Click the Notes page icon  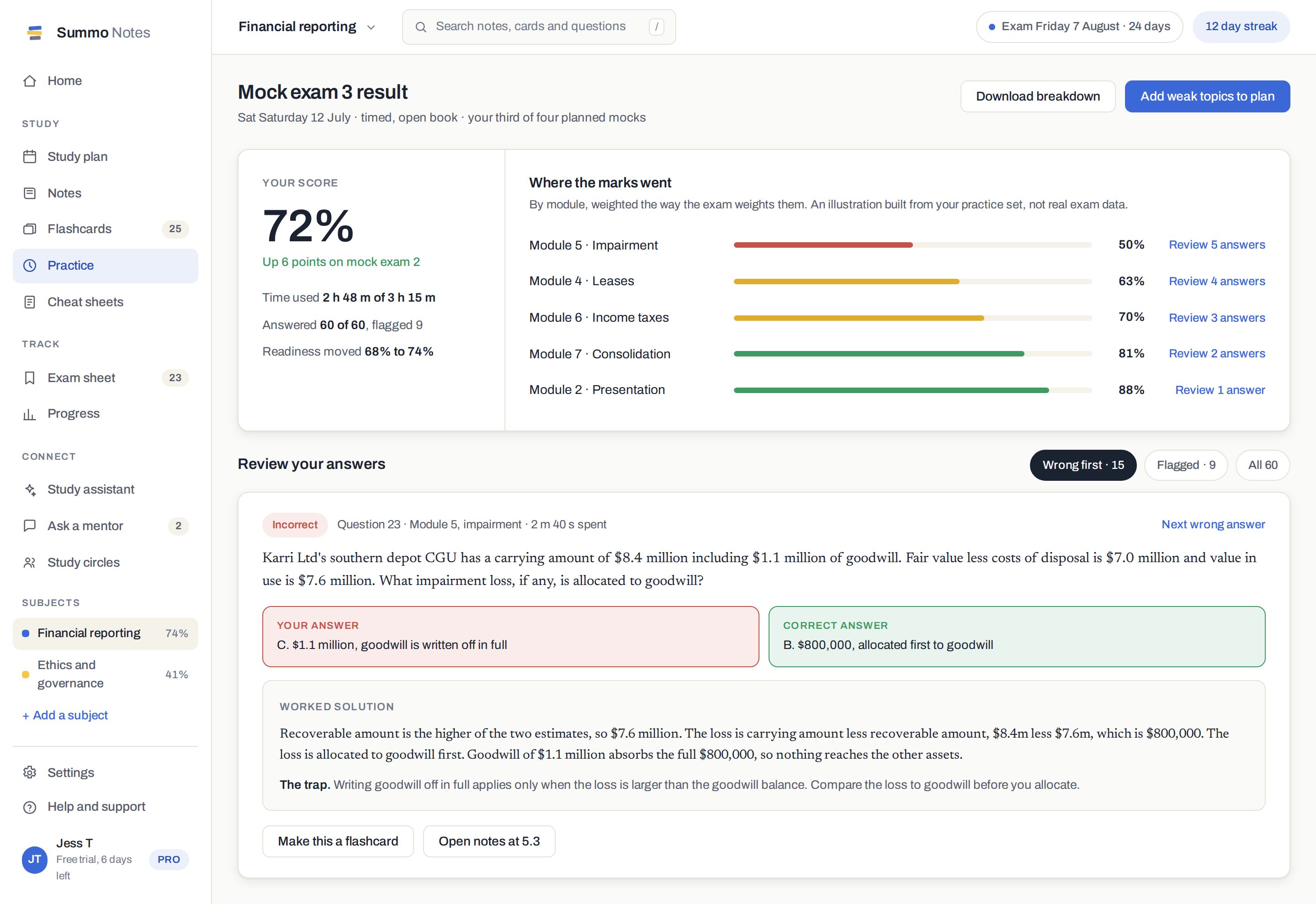30,193
